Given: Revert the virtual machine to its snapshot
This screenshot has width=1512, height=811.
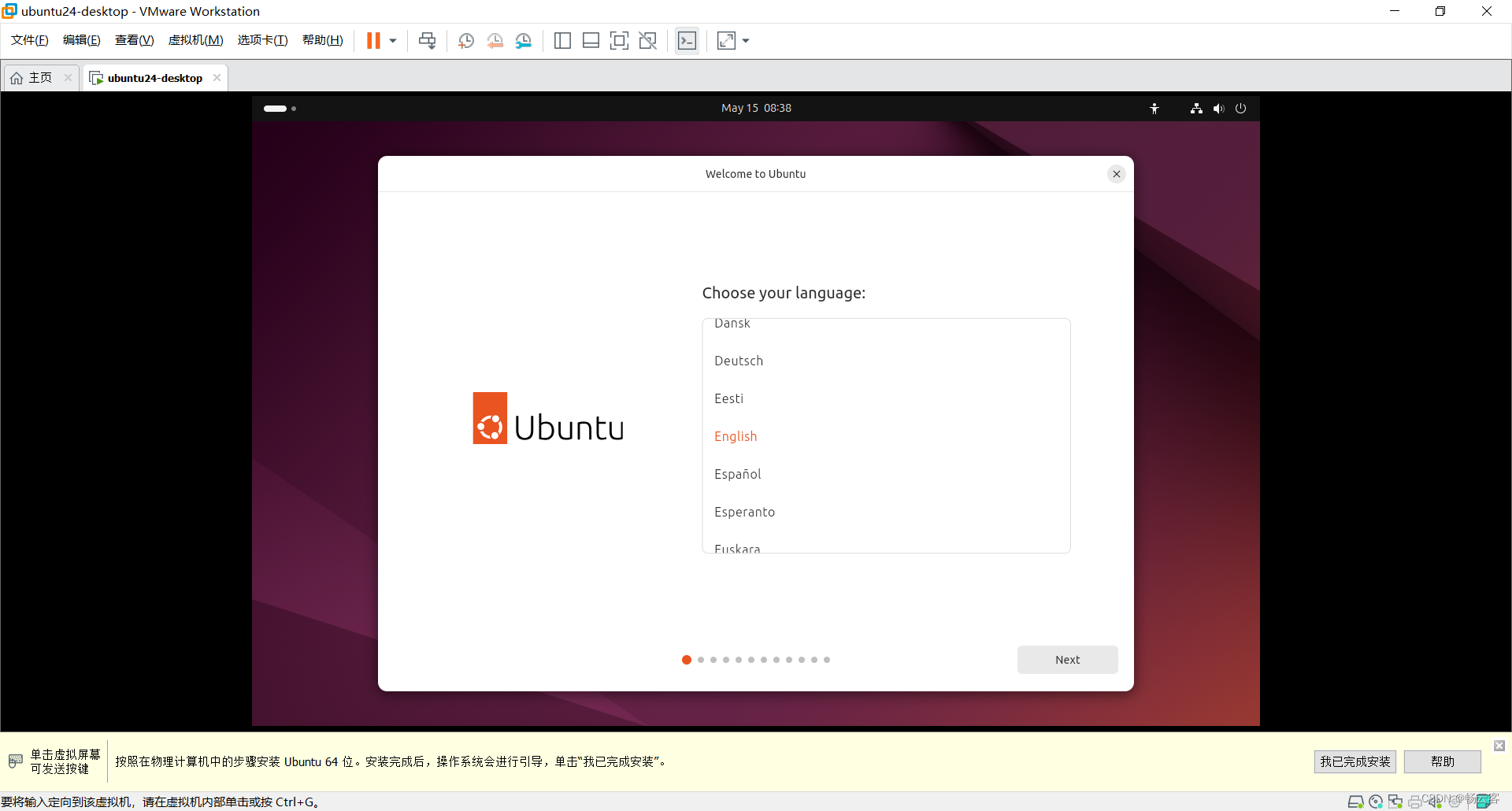Looking at the screenshot, I should tap(495, 40).
